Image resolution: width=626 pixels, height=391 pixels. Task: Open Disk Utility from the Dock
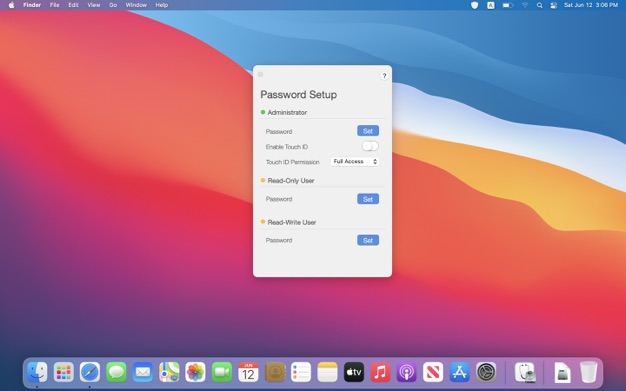tap(525, 372)
